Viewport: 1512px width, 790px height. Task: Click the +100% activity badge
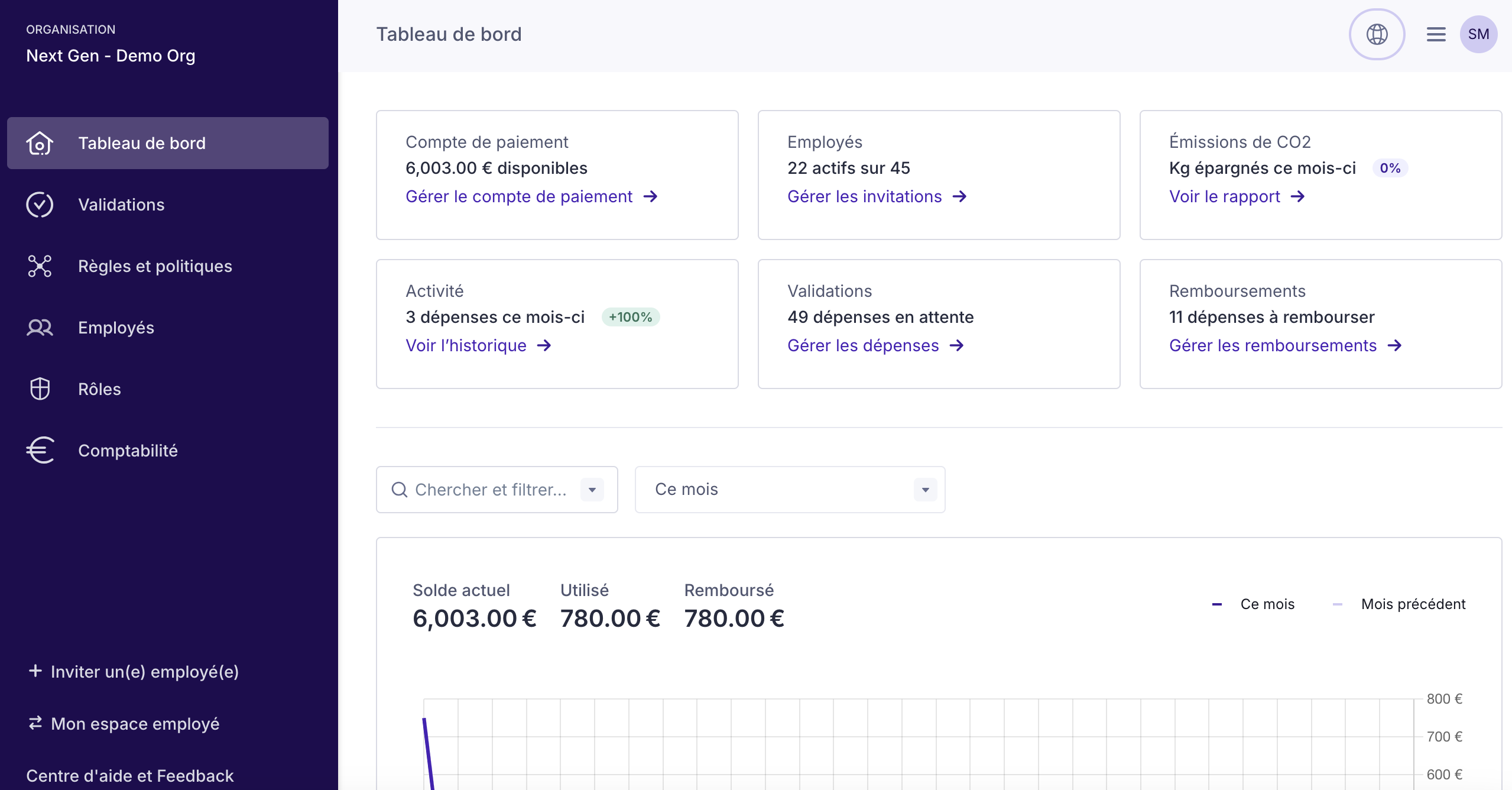630,317
